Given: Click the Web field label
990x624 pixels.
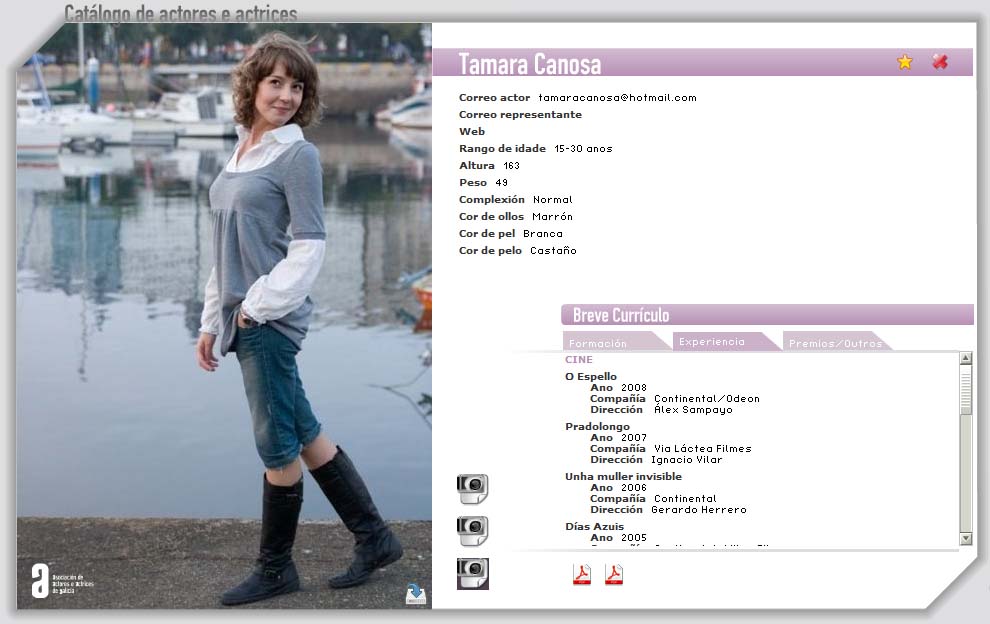Looking at the screenshot, I should point(472,131).
